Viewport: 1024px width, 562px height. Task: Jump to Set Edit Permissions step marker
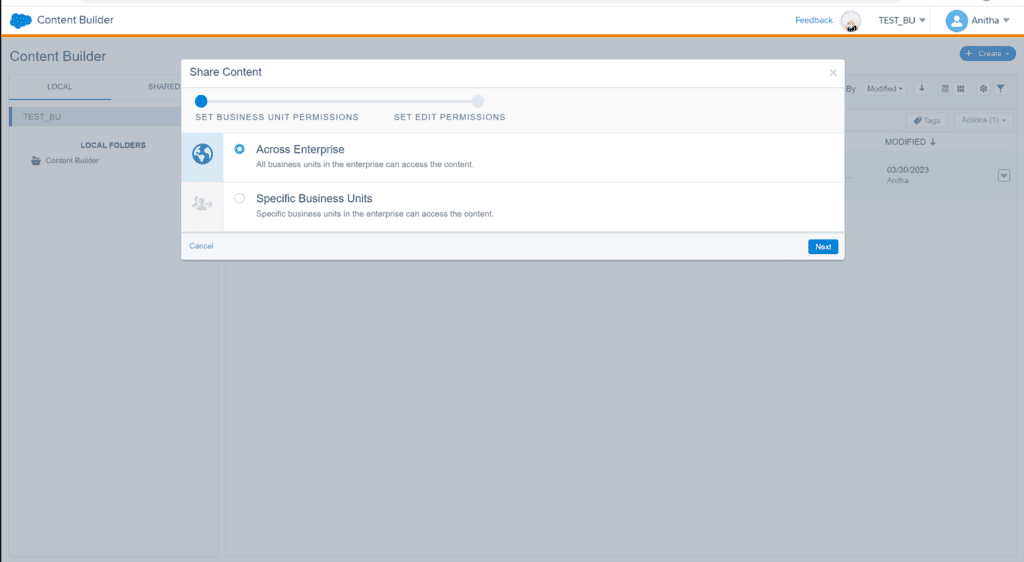[x=478, y=101]
